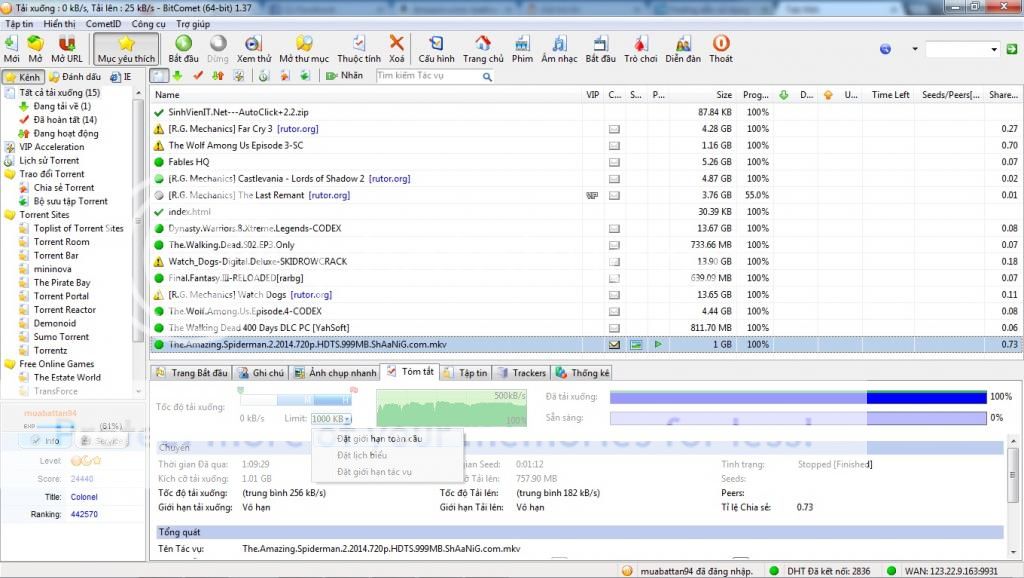Open the CometID menu

click(103, 24)
